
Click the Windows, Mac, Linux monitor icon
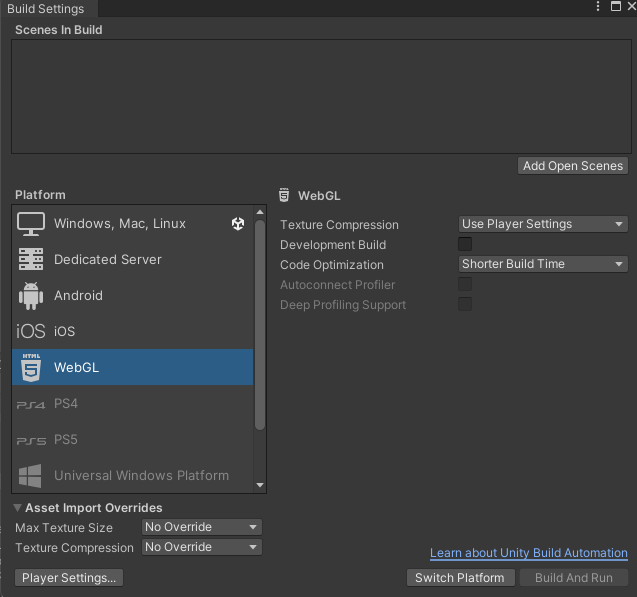click(x=31, y=223)
